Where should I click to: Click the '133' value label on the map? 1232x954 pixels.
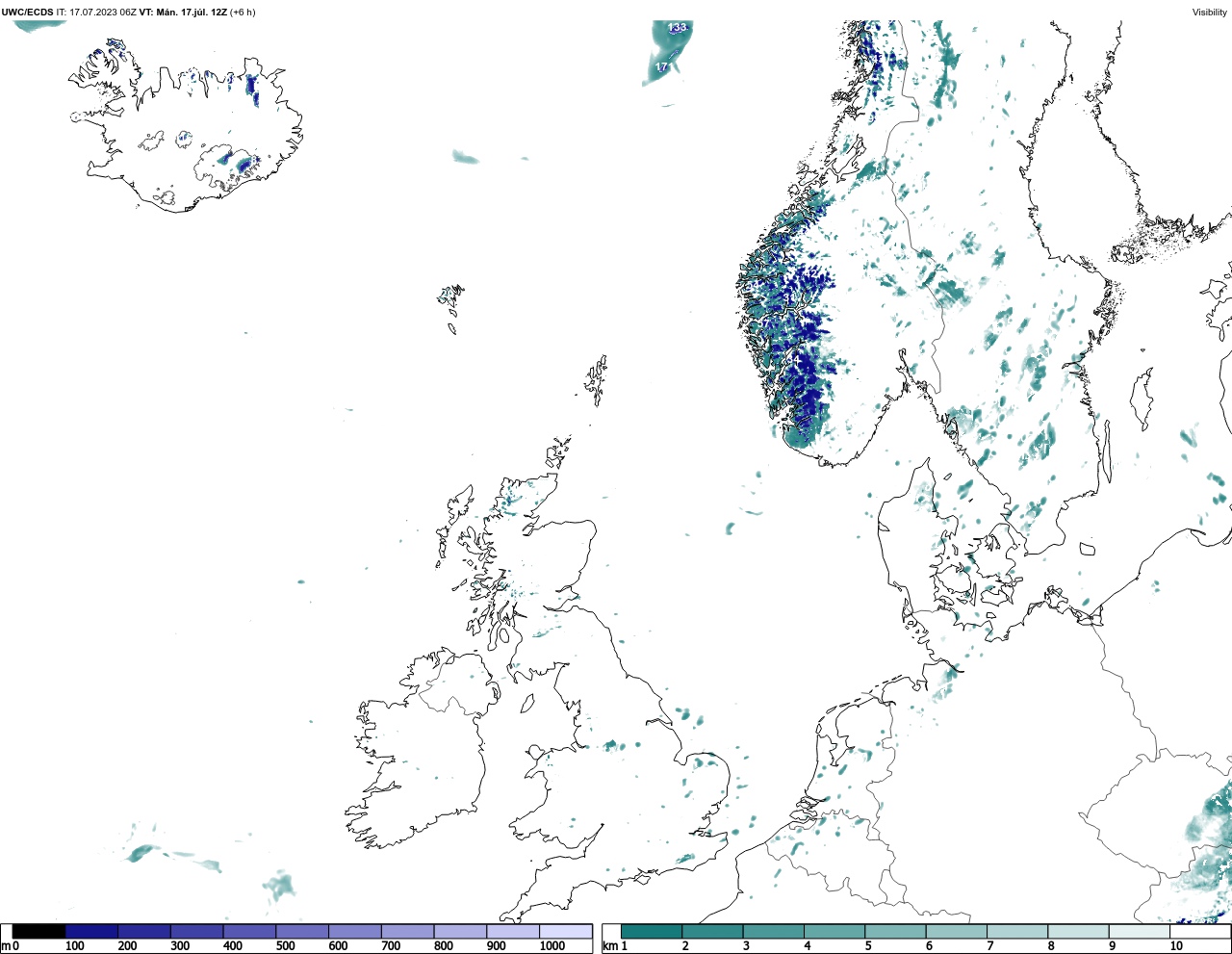(678, 28)
